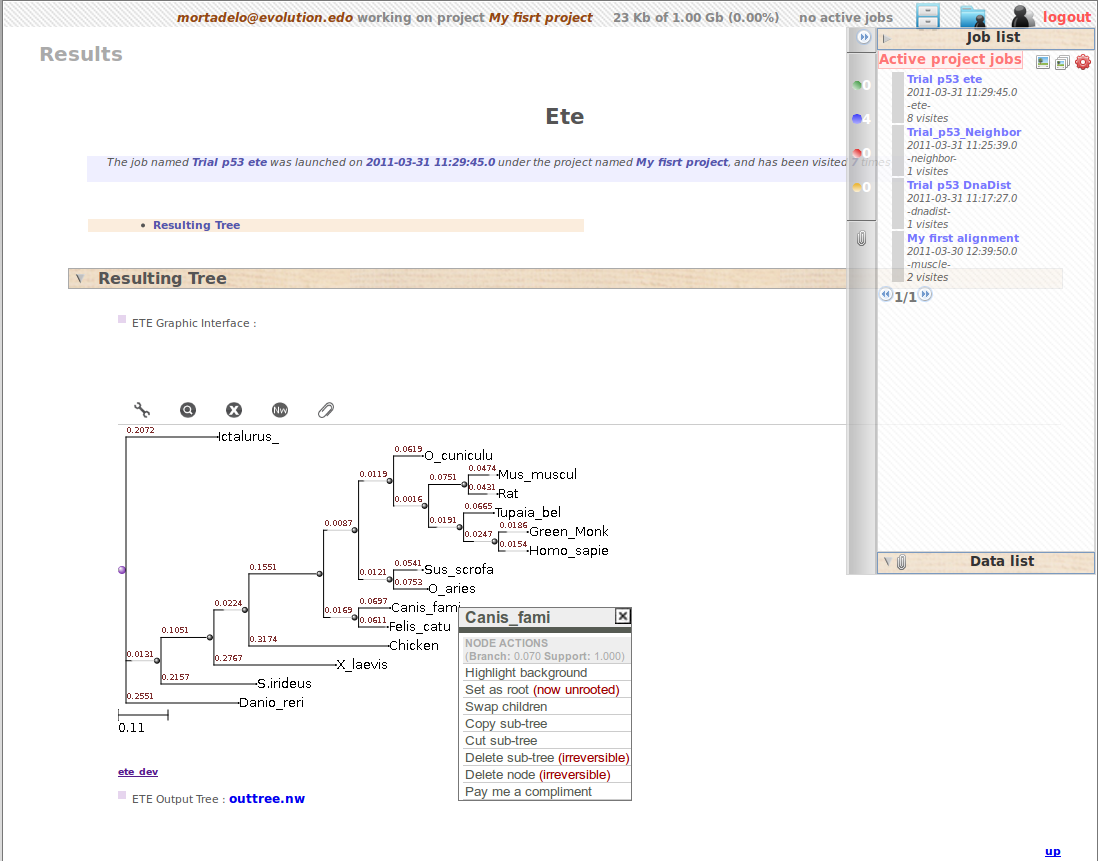Click the red gear icon in Job list
Image resolution: width=1098 pixels, height=861 pixels.
1083,62
